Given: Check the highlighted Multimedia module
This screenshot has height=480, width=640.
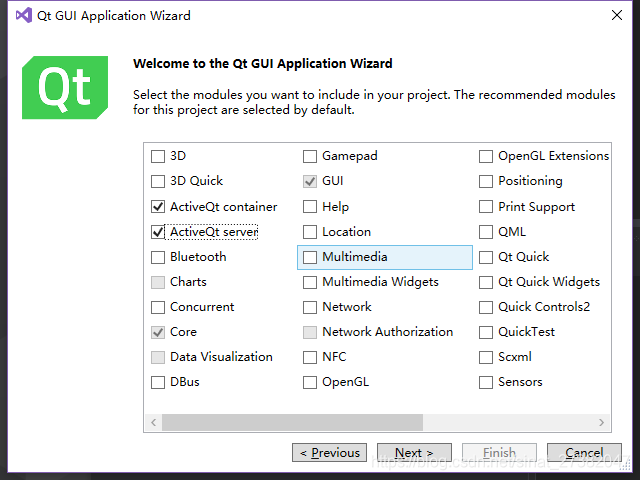Looking at the screenshot, I should pos(310,257).
